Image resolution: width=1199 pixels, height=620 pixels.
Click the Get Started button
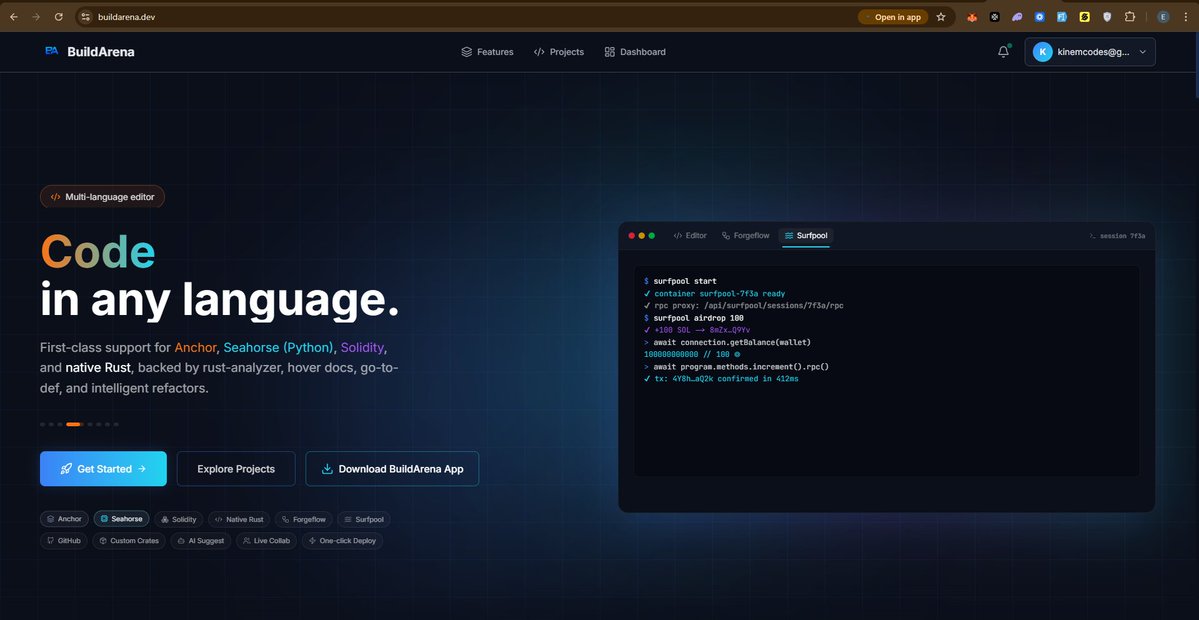[x=103, y=469]
